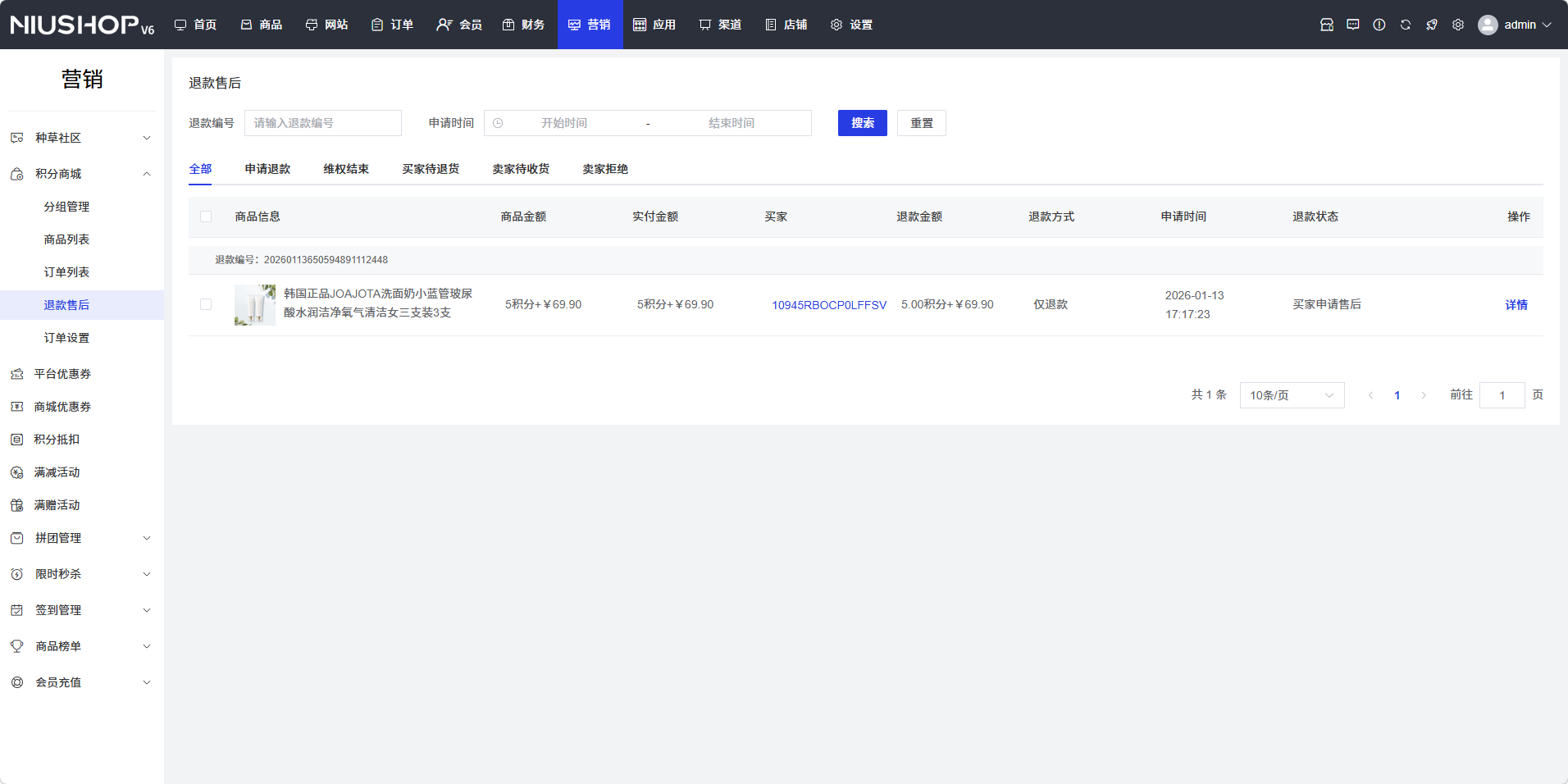
Task: Open the 10条/页 page size dropdown
Action: click(1291, 395)
